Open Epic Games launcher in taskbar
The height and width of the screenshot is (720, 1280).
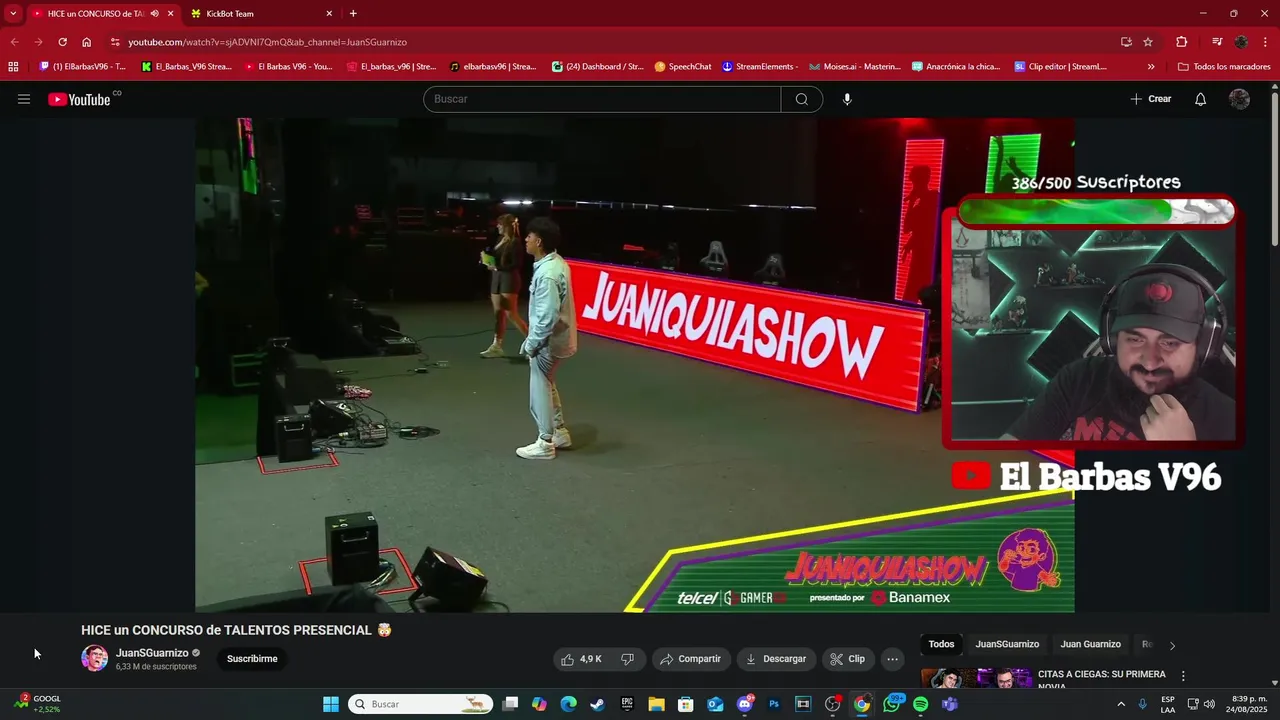pyautogui.click(x=627, y=704)
